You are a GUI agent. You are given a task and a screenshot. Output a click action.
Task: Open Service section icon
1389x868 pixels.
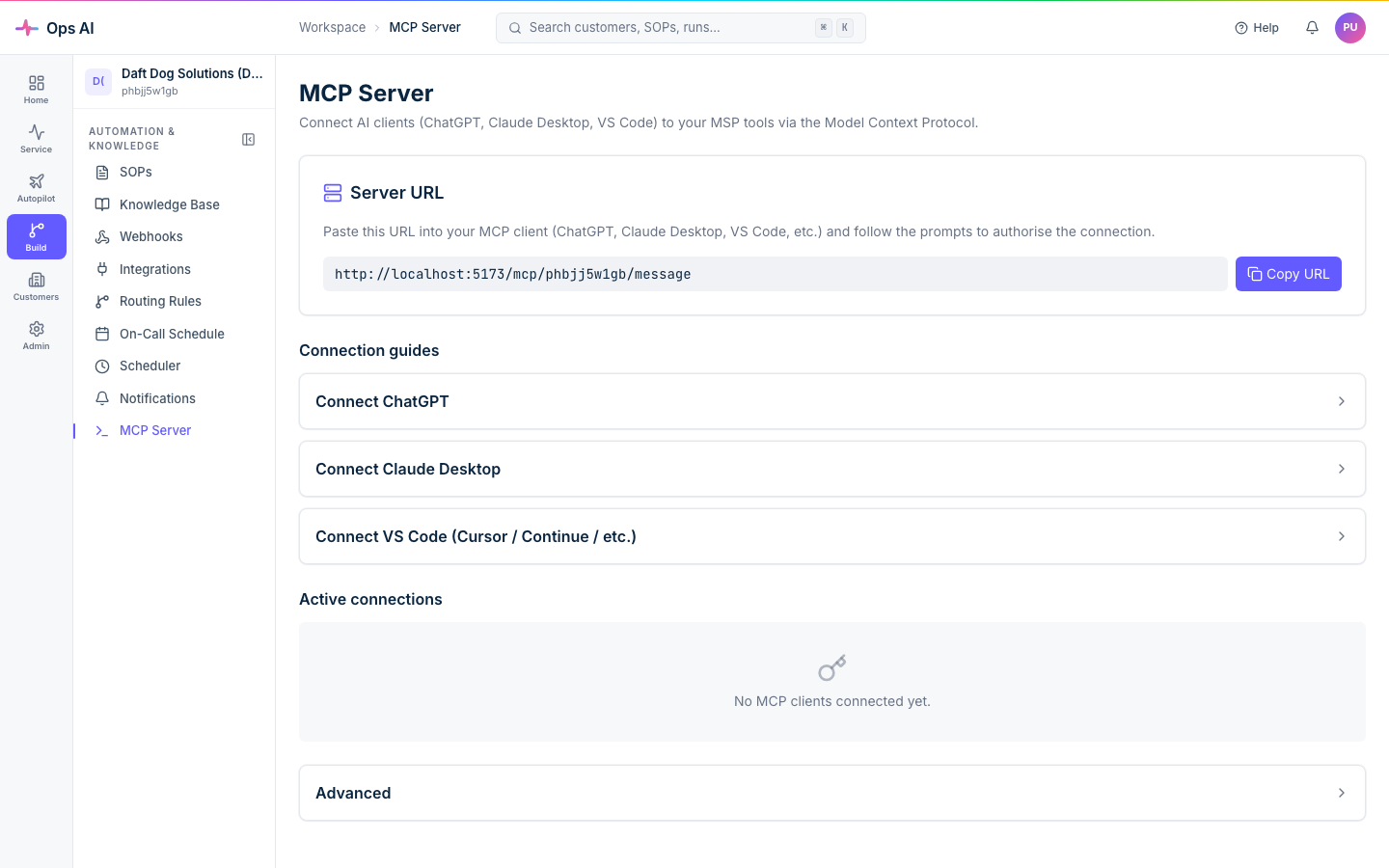[x=37, y=132]
